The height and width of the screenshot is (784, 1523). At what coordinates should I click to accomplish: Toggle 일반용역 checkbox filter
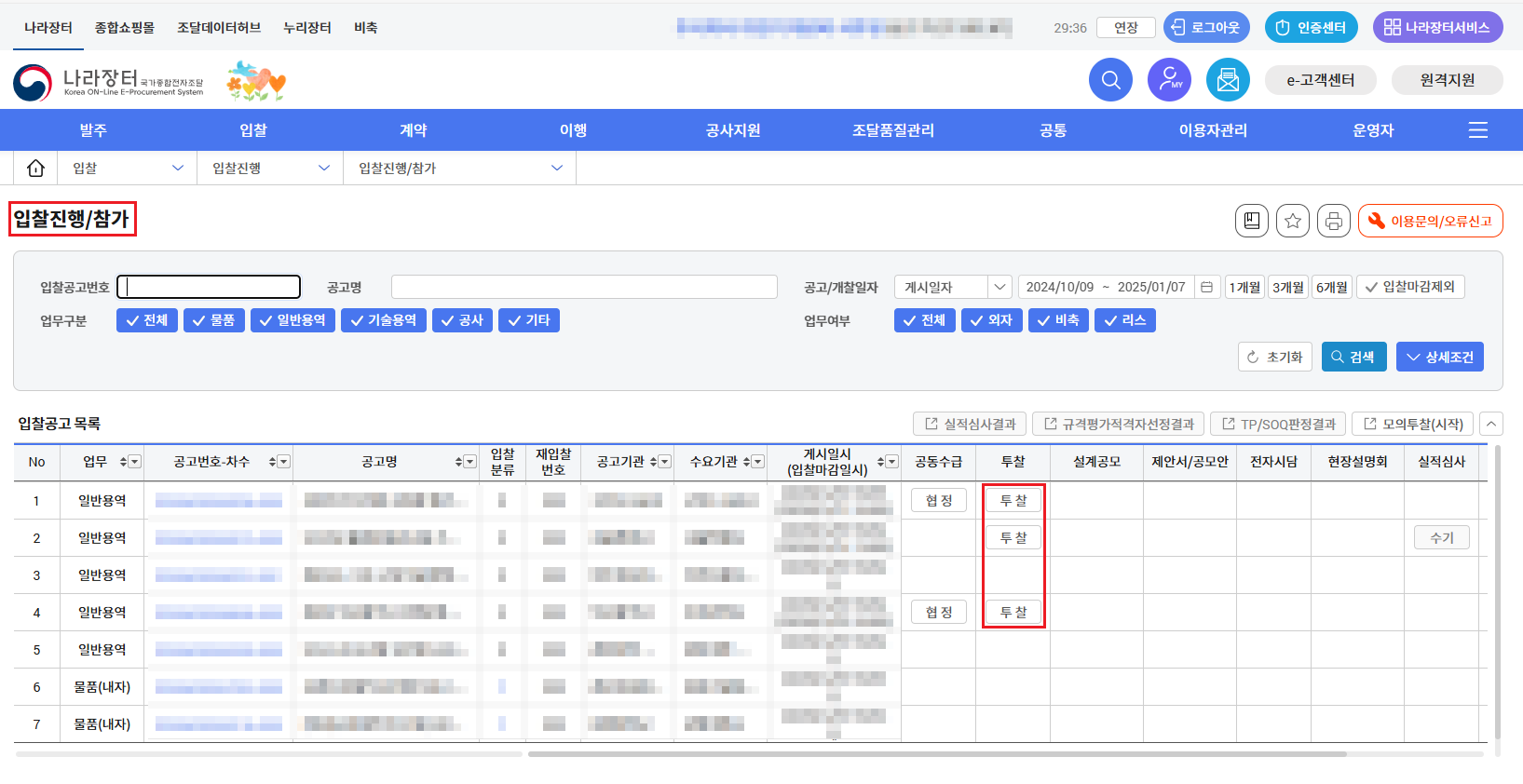292,320
